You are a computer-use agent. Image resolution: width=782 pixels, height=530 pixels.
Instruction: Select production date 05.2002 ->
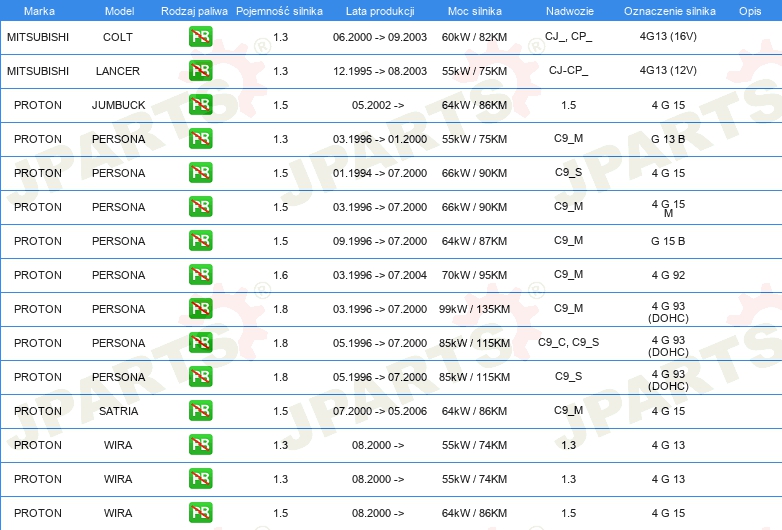pos(378,105)
